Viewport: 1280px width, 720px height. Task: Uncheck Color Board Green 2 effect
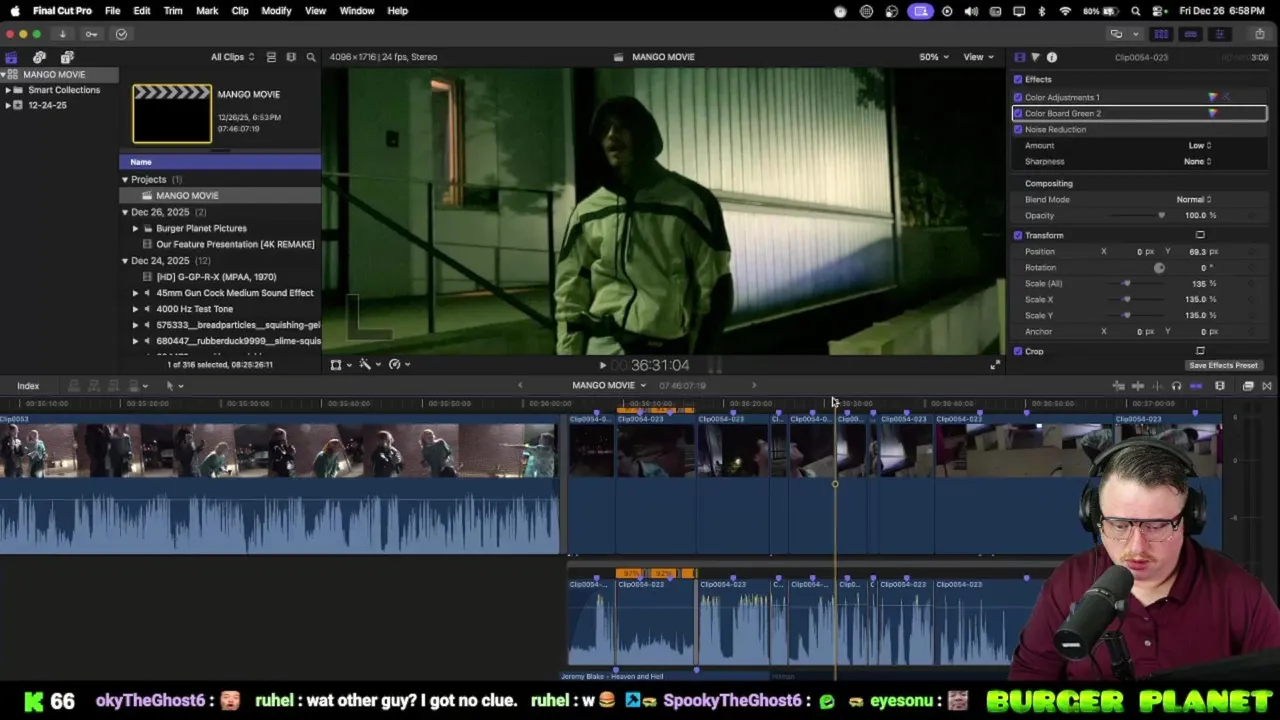point(1018,113)
